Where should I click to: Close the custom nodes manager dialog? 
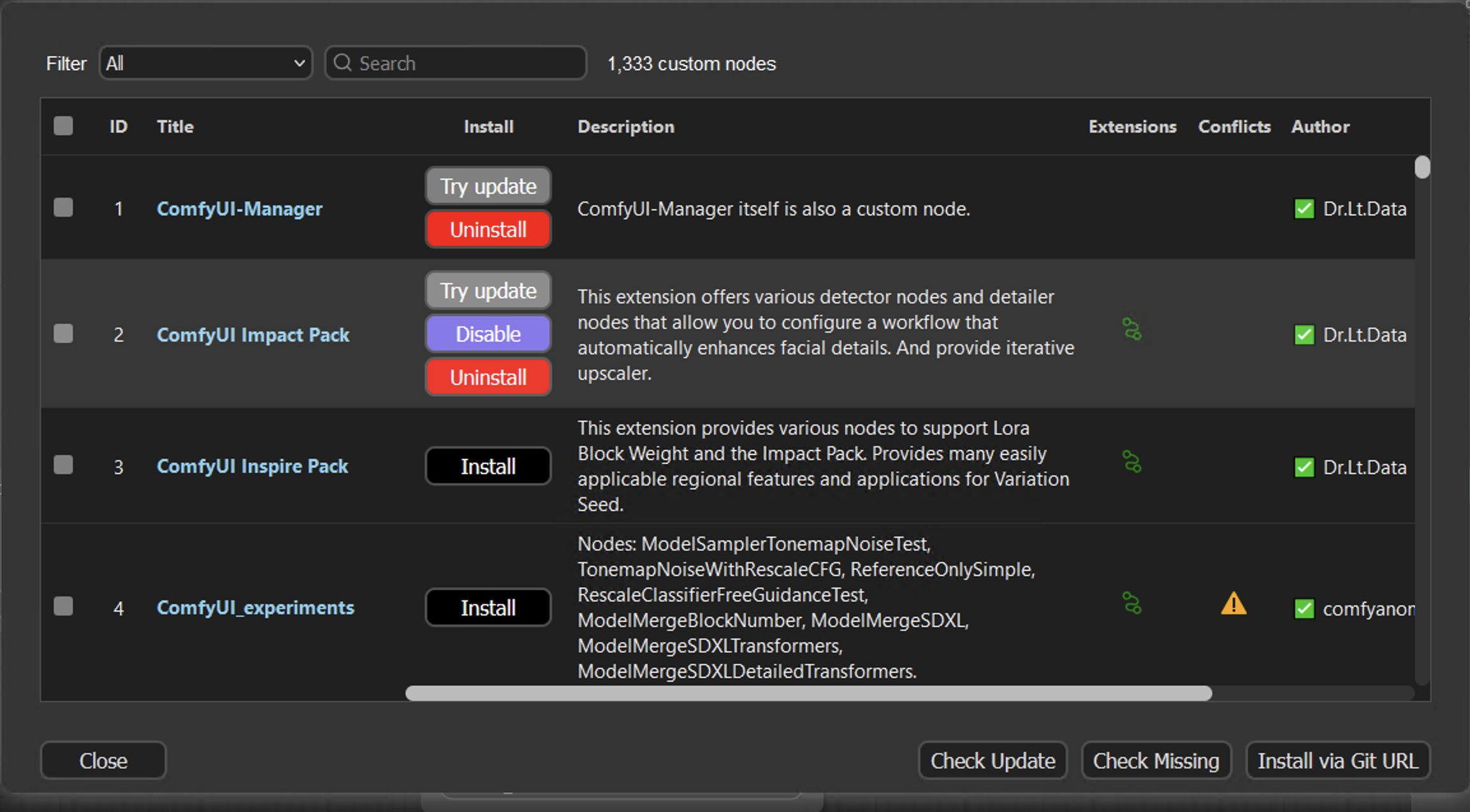(x=103, y=760)
